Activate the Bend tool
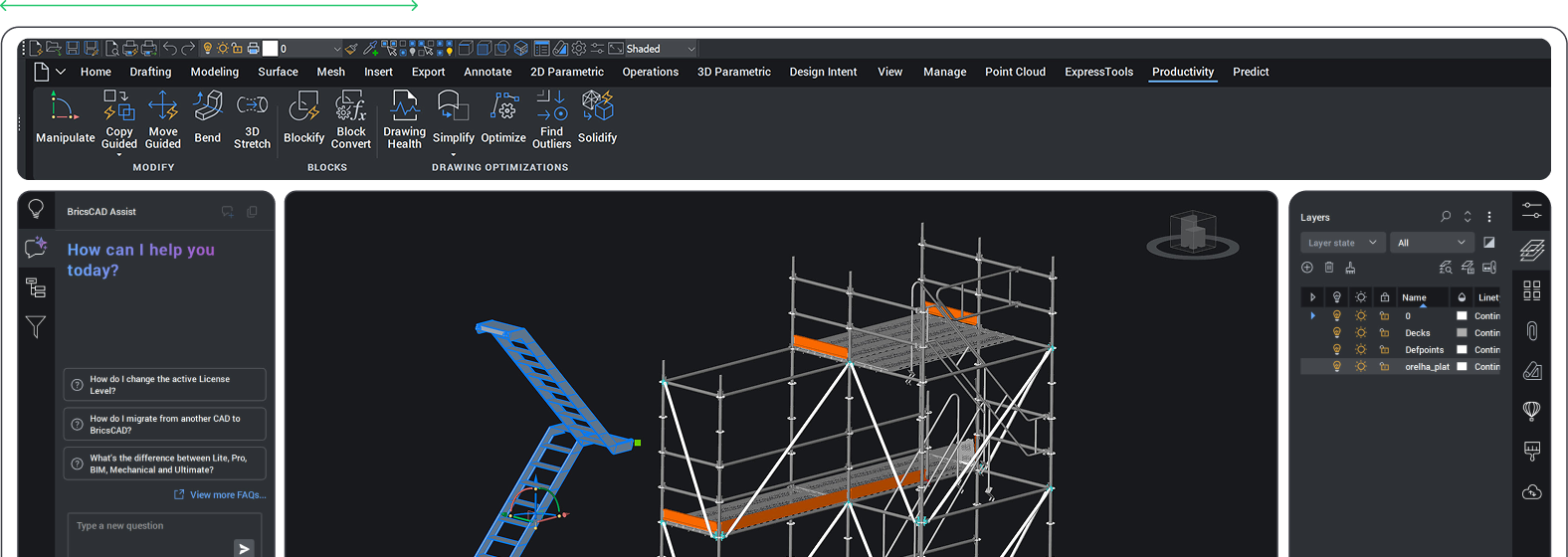The width and height of the screenshot is (1568, 557). [x=208, y=119]
